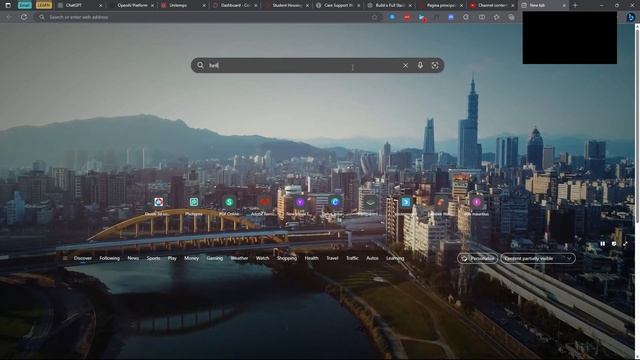Click the blue circular extension icon in toolbar
This screenshot has height=360, width=640.
point(392,17)
